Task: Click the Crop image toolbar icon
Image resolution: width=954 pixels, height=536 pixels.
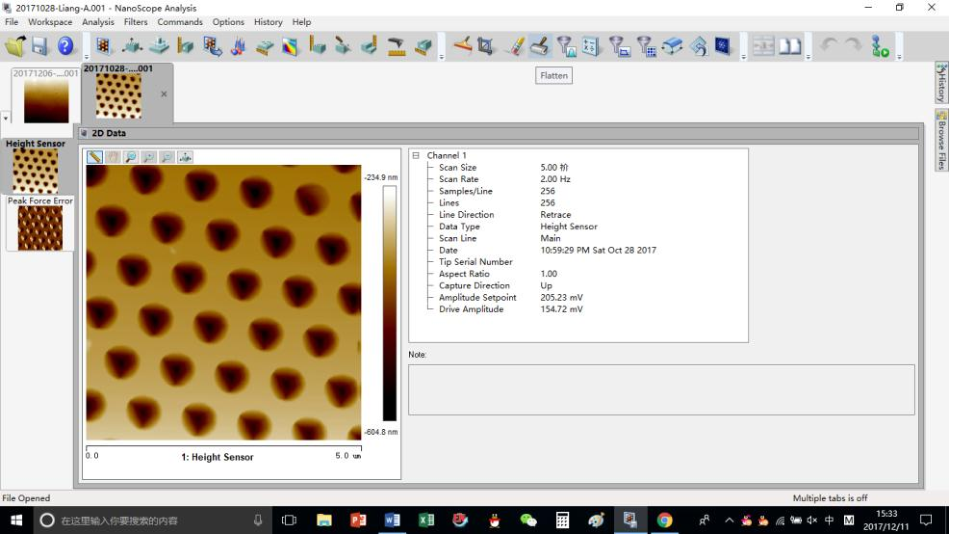Action: tap(486, 46)
